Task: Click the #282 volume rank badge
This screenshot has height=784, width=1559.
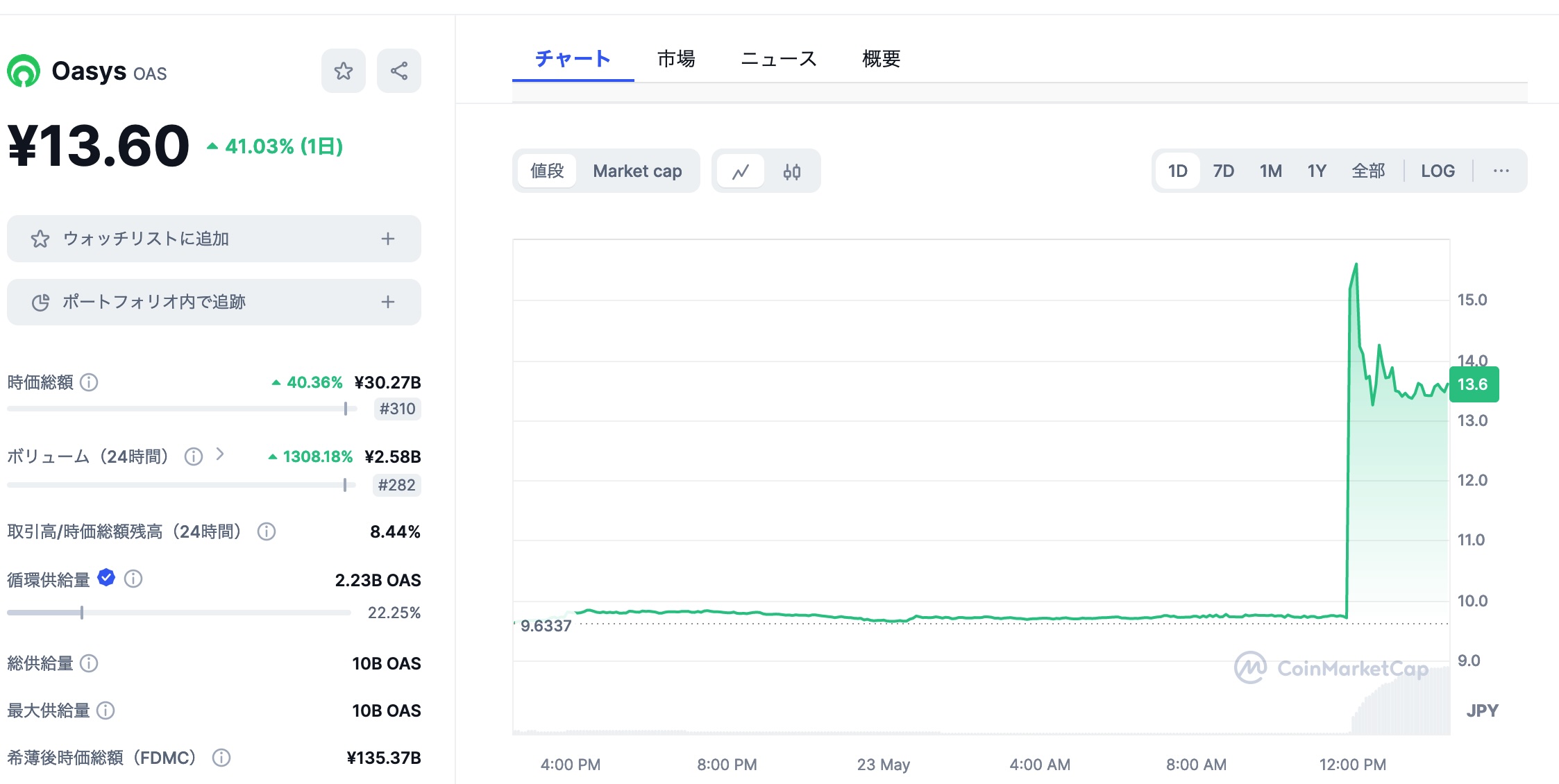Action: coord(396,485)
